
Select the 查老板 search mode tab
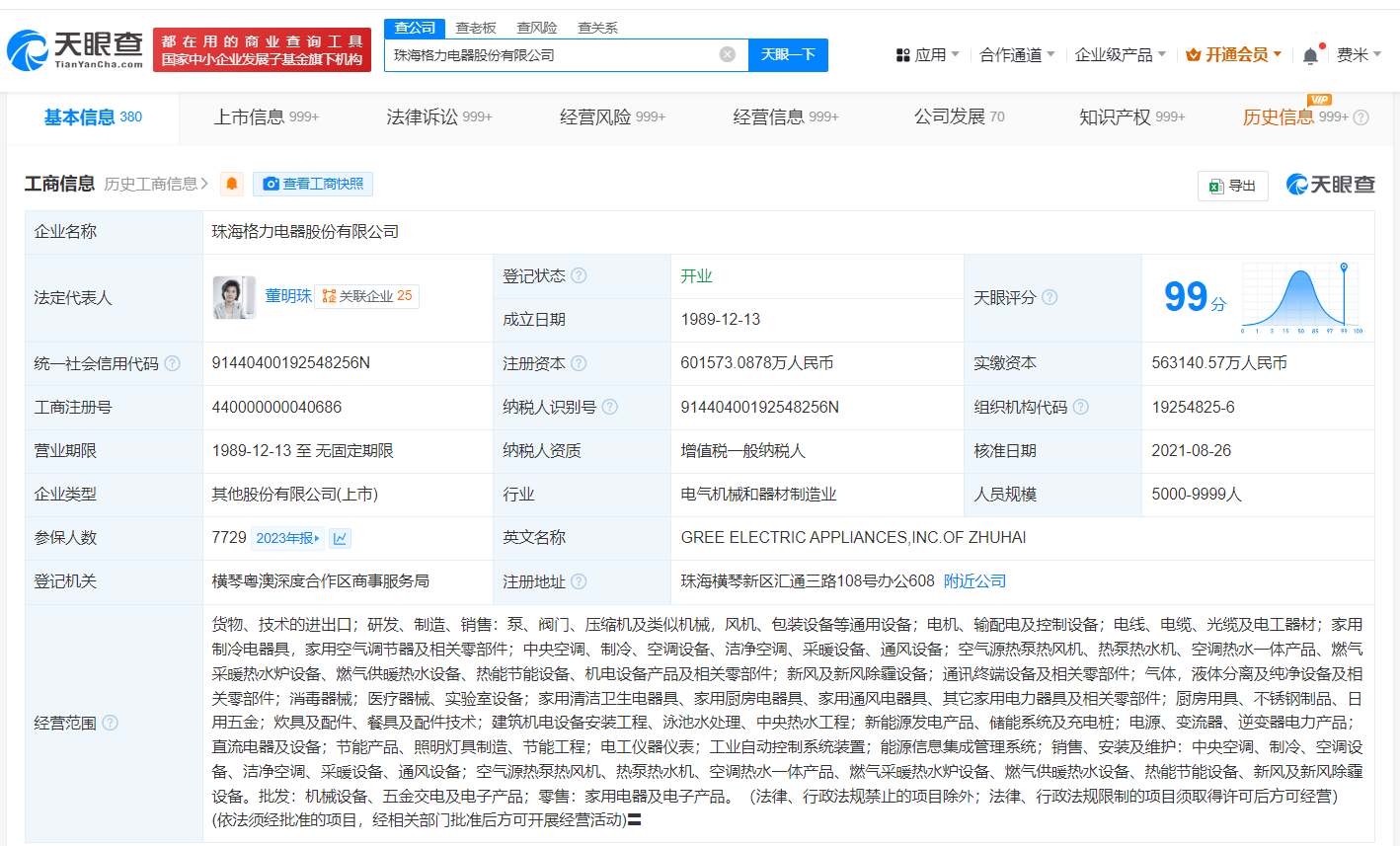coord(476,28)
